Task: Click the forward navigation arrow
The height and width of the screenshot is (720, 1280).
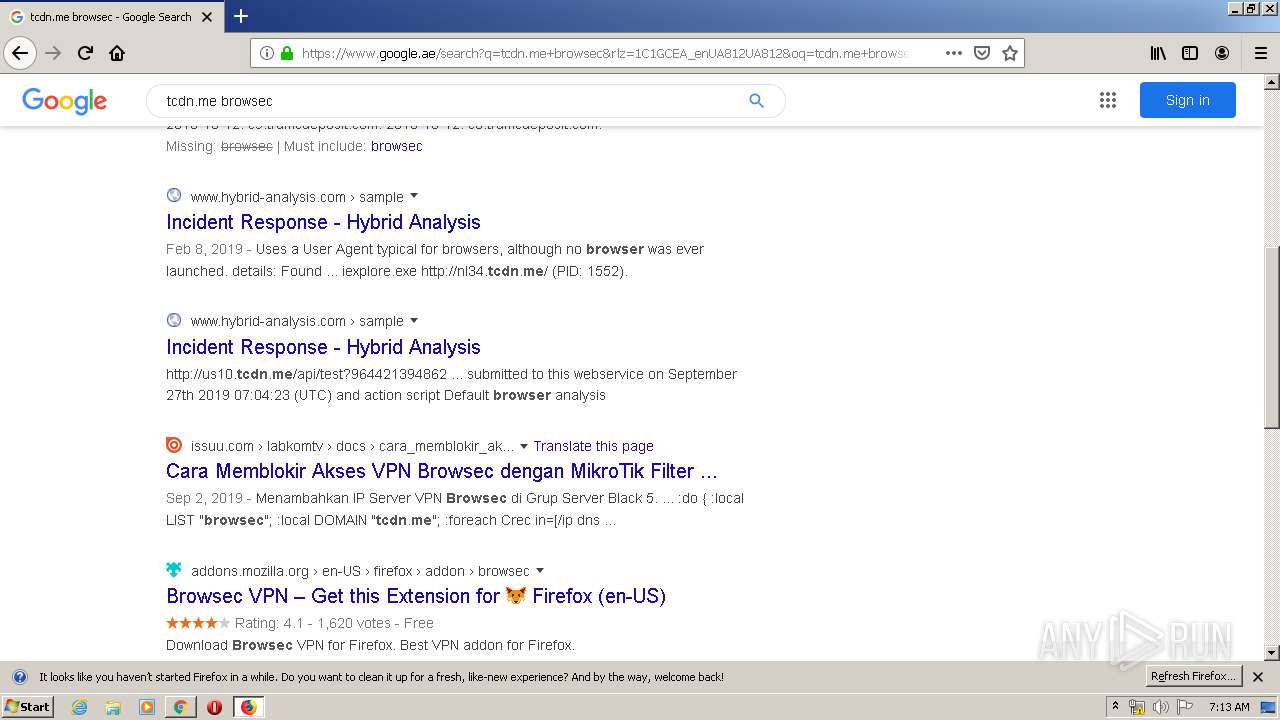Action: [x=54, y=53]
